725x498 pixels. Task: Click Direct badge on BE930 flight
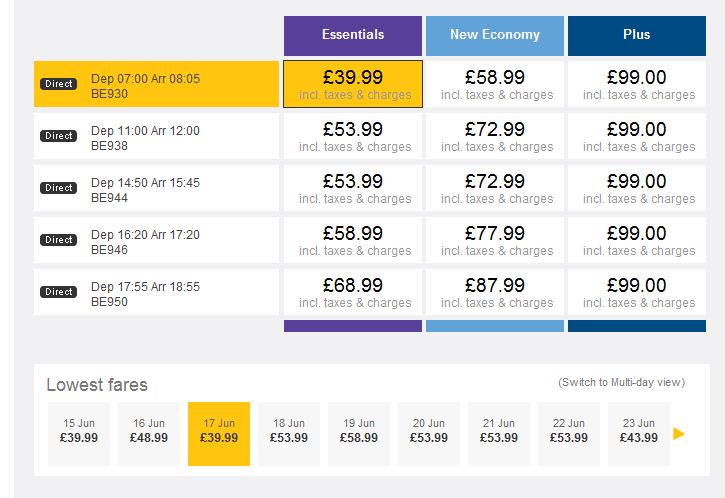click(59, 84)
